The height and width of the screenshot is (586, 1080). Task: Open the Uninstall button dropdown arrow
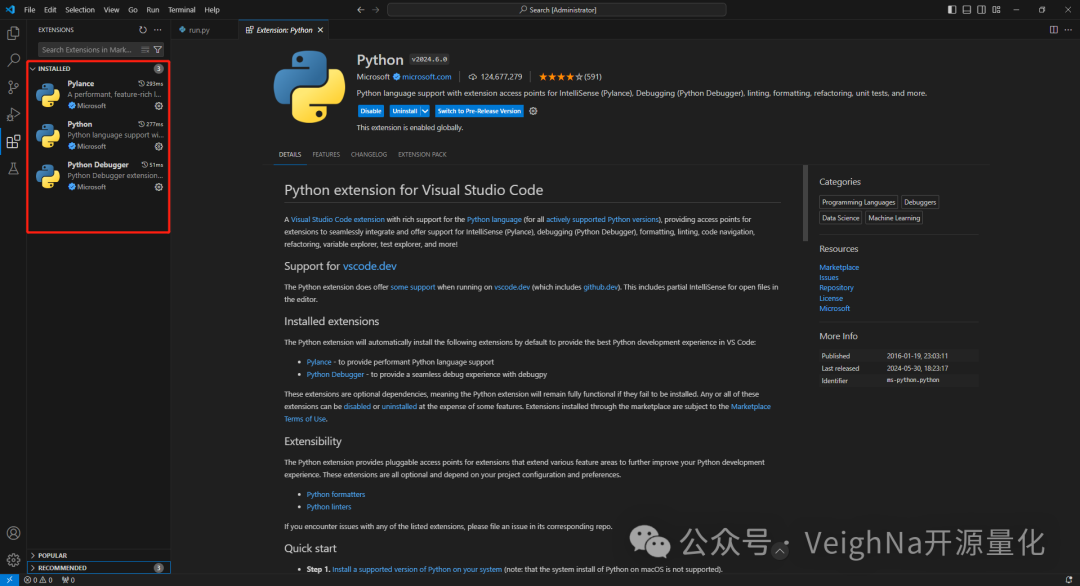pyautogui.click(x=425, y=111)
